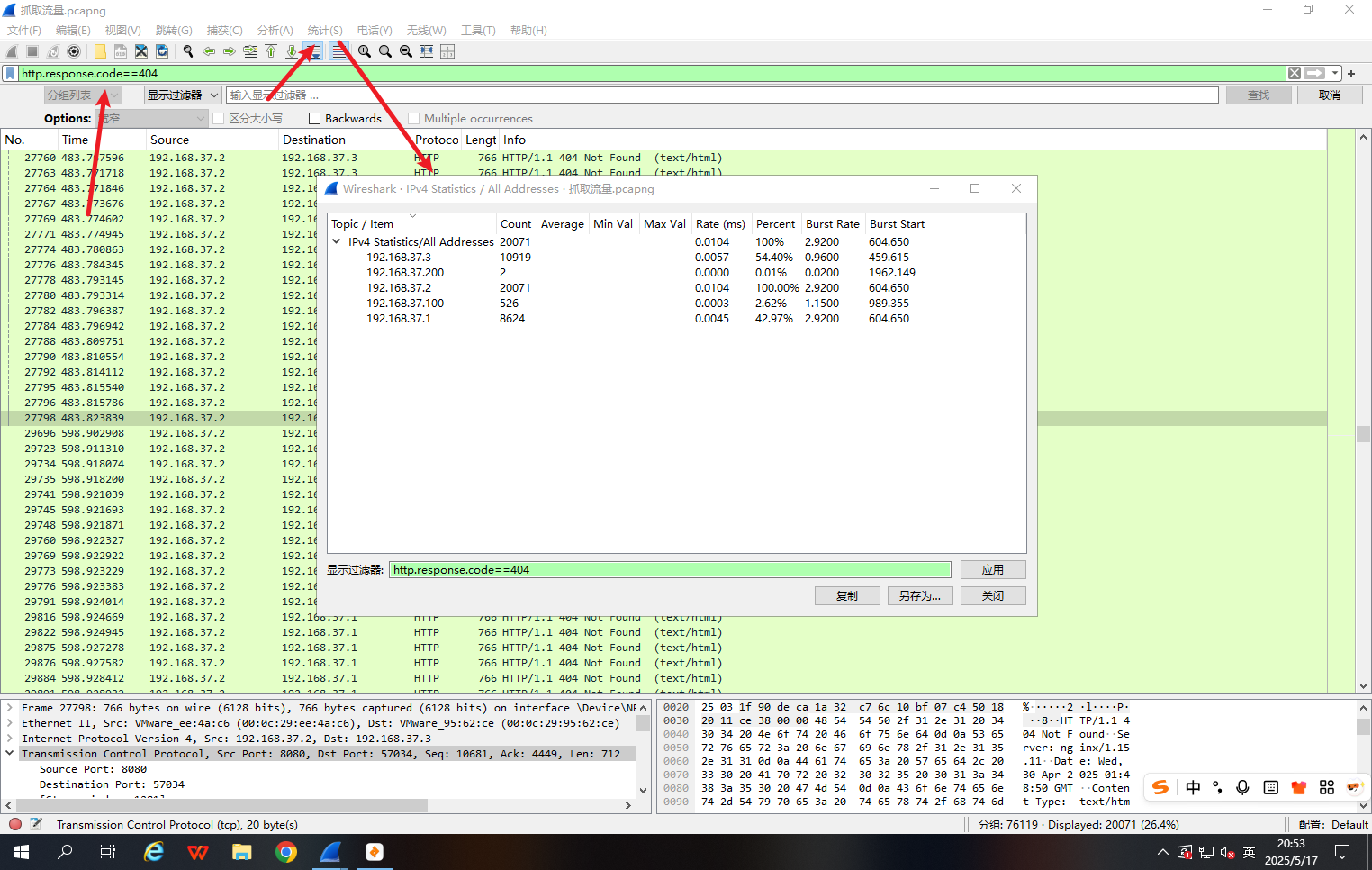Go back to previous packet arrow

click(209, 51)
